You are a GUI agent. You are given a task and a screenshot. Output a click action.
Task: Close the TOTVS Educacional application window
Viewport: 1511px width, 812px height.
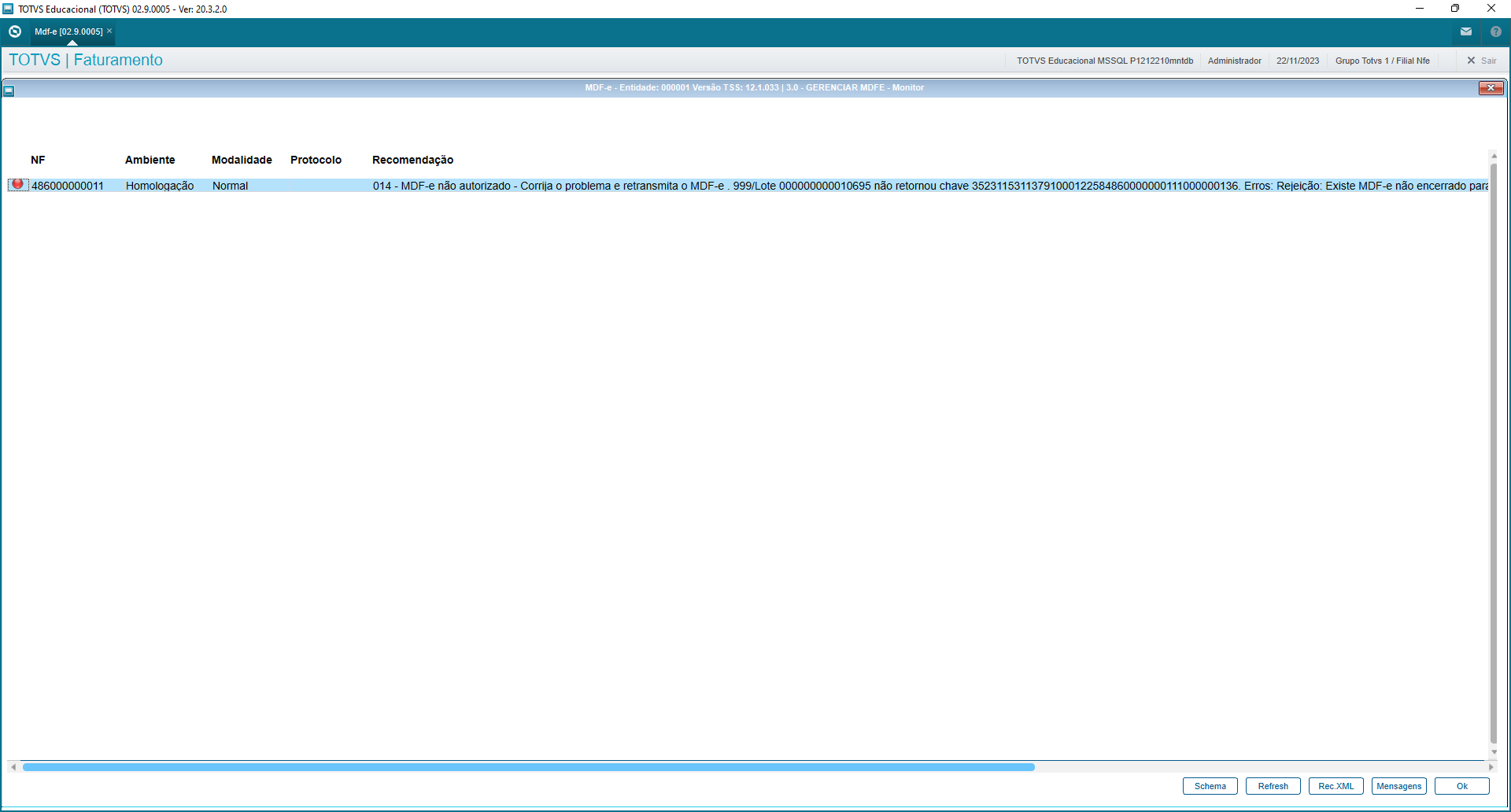1491,9
